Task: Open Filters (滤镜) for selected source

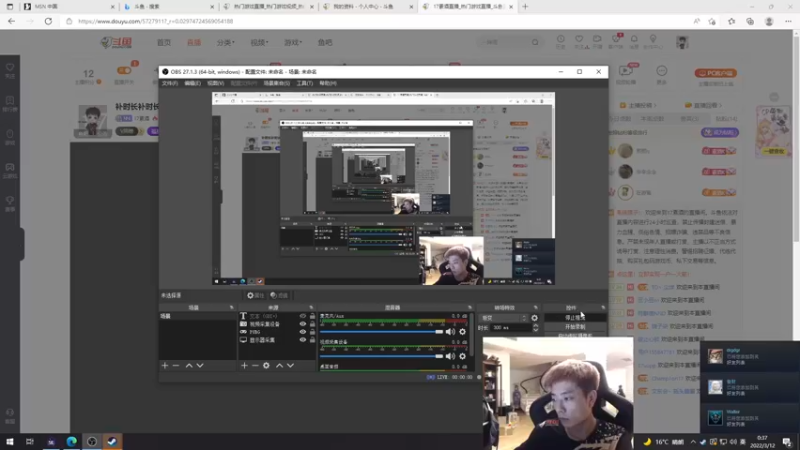Action: pos(279,295)
